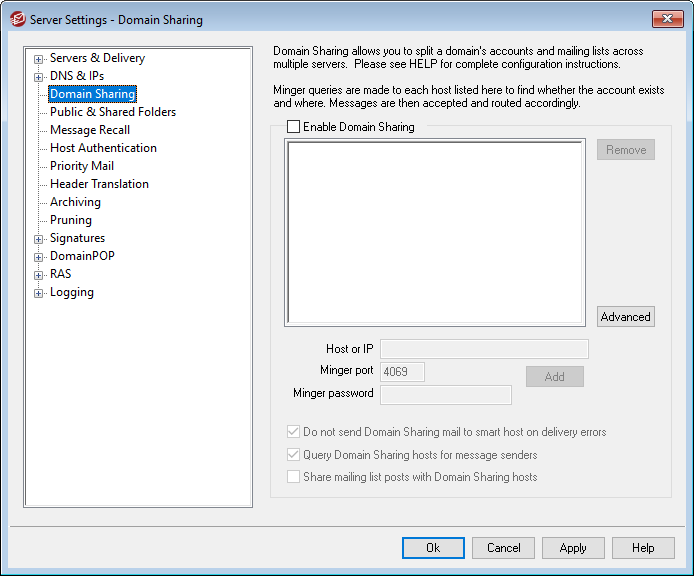Image resolution: width=694 pixels, height=576 pixels.
Task: Go to Host Authentication settings
Action: pyautogui.click(x=103, y=148)
